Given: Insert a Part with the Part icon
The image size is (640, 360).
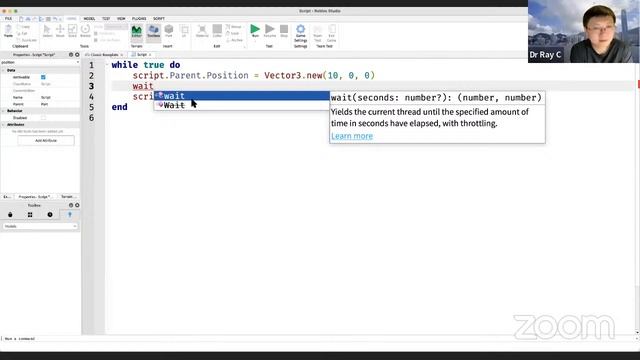Looking at the screenshot, I should pyautogui.click(x=169, y=31).
